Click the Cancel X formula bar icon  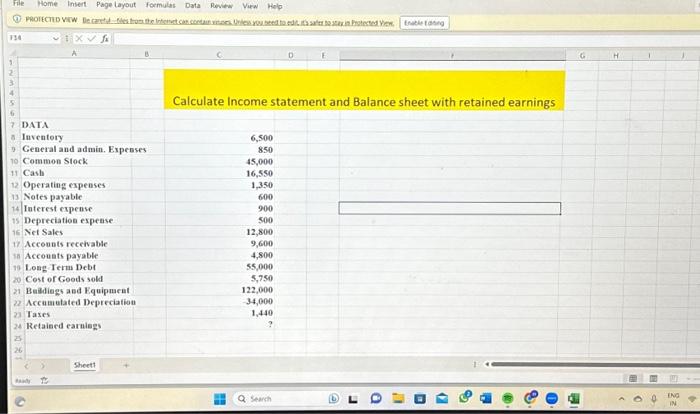[79, 38]
